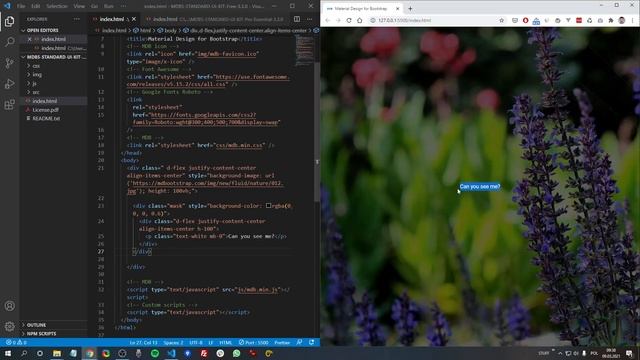
Task: Close index.html in Open Editors list
Action: (x=29, y=39)
